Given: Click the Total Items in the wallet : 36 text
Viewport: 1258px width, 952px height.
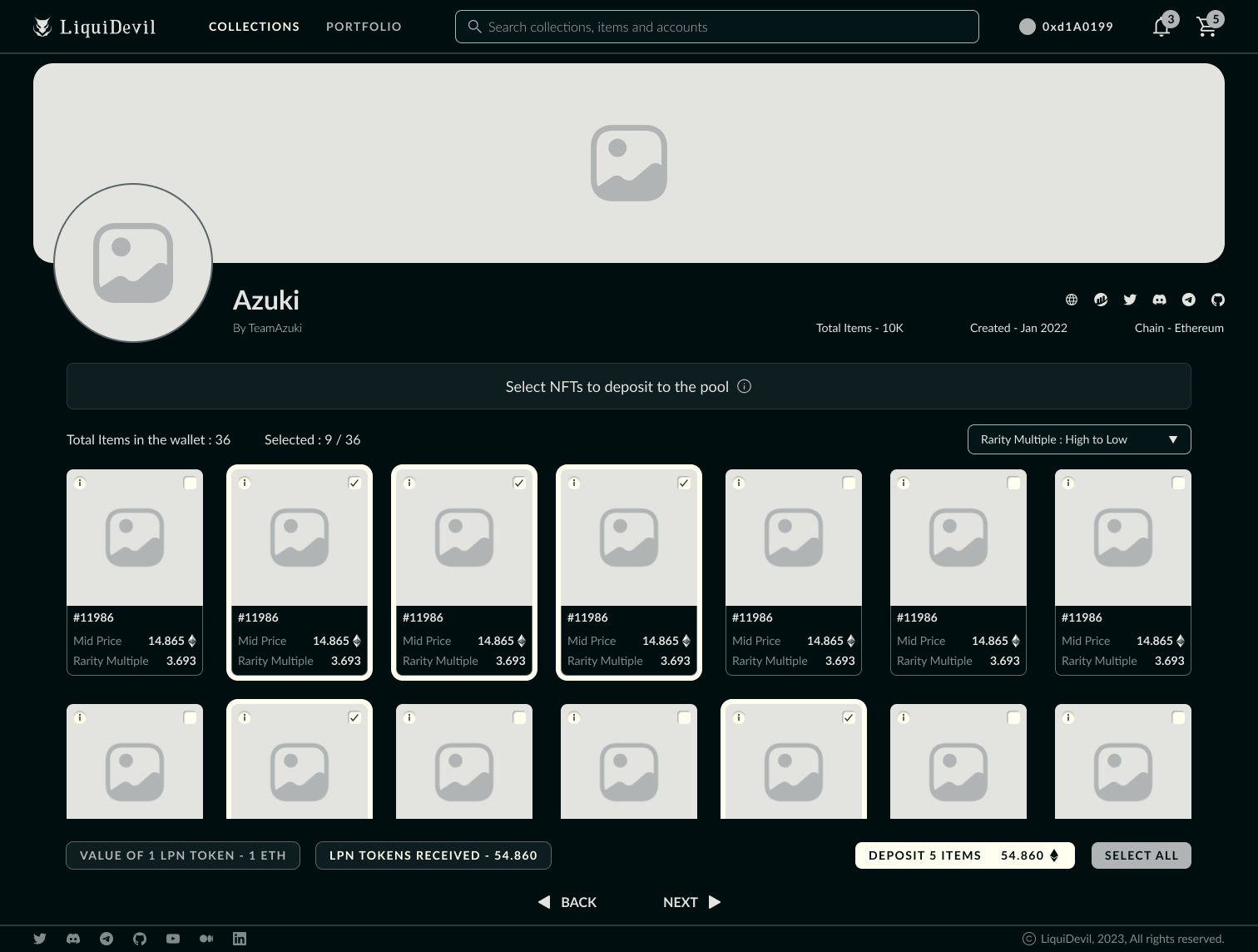Looking at the screenshot, I should (x=148, y=439).
